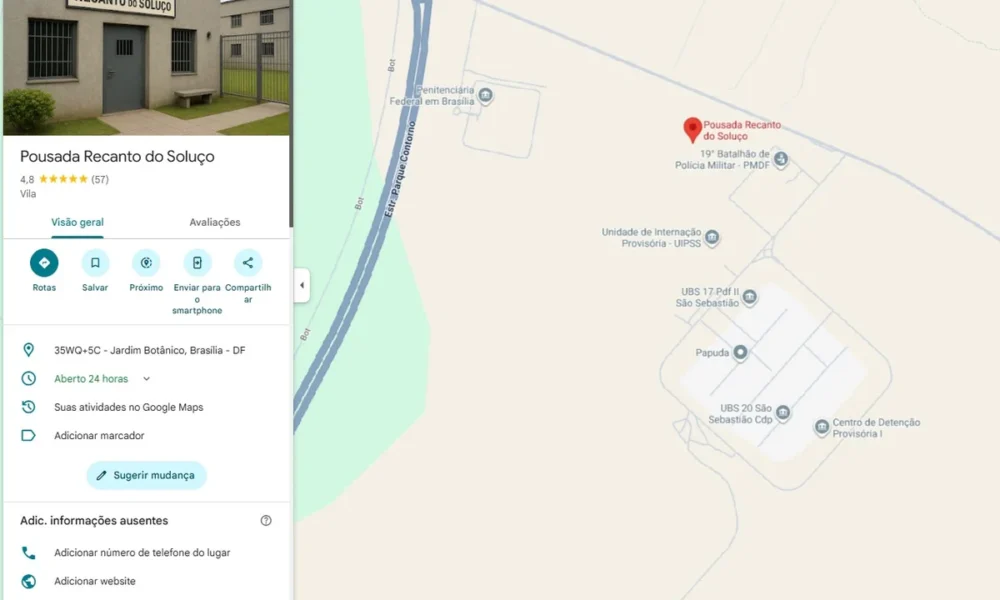Switch to the Avaliações tab

[x=215, y=223]
